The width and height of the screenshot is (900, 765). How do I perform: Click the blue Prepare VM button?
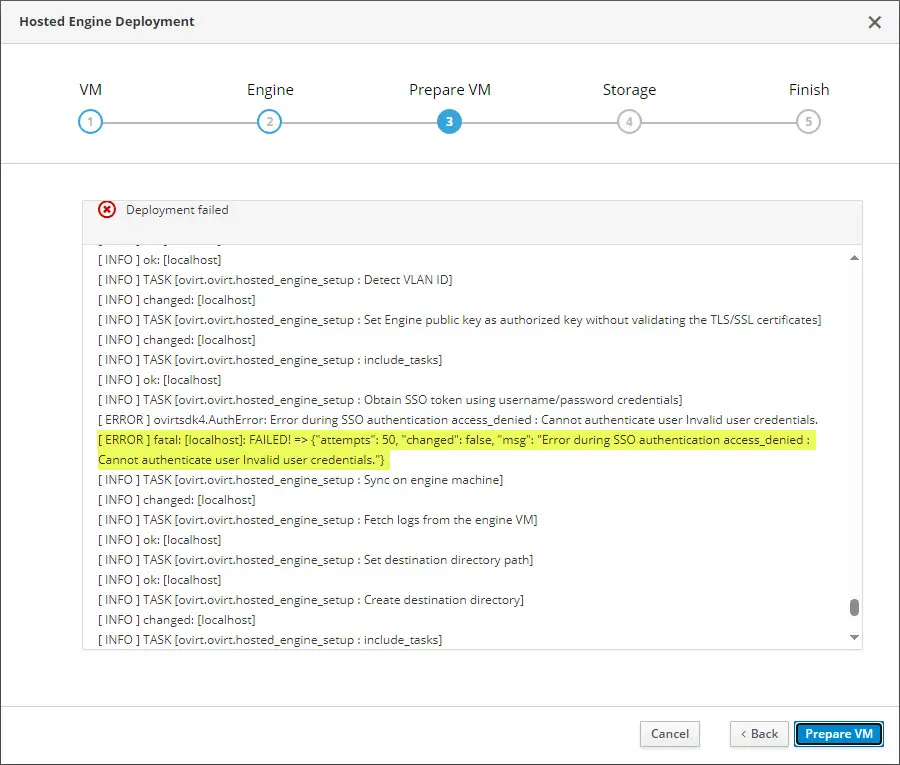click(x=839, y=734)
